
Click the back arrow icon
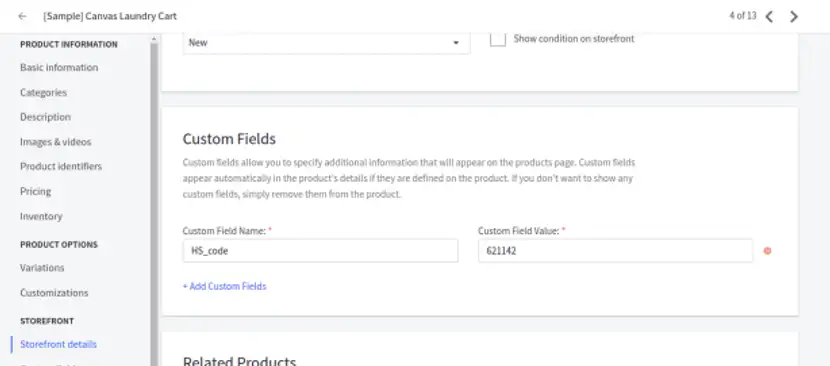click(x=22, y=16)
